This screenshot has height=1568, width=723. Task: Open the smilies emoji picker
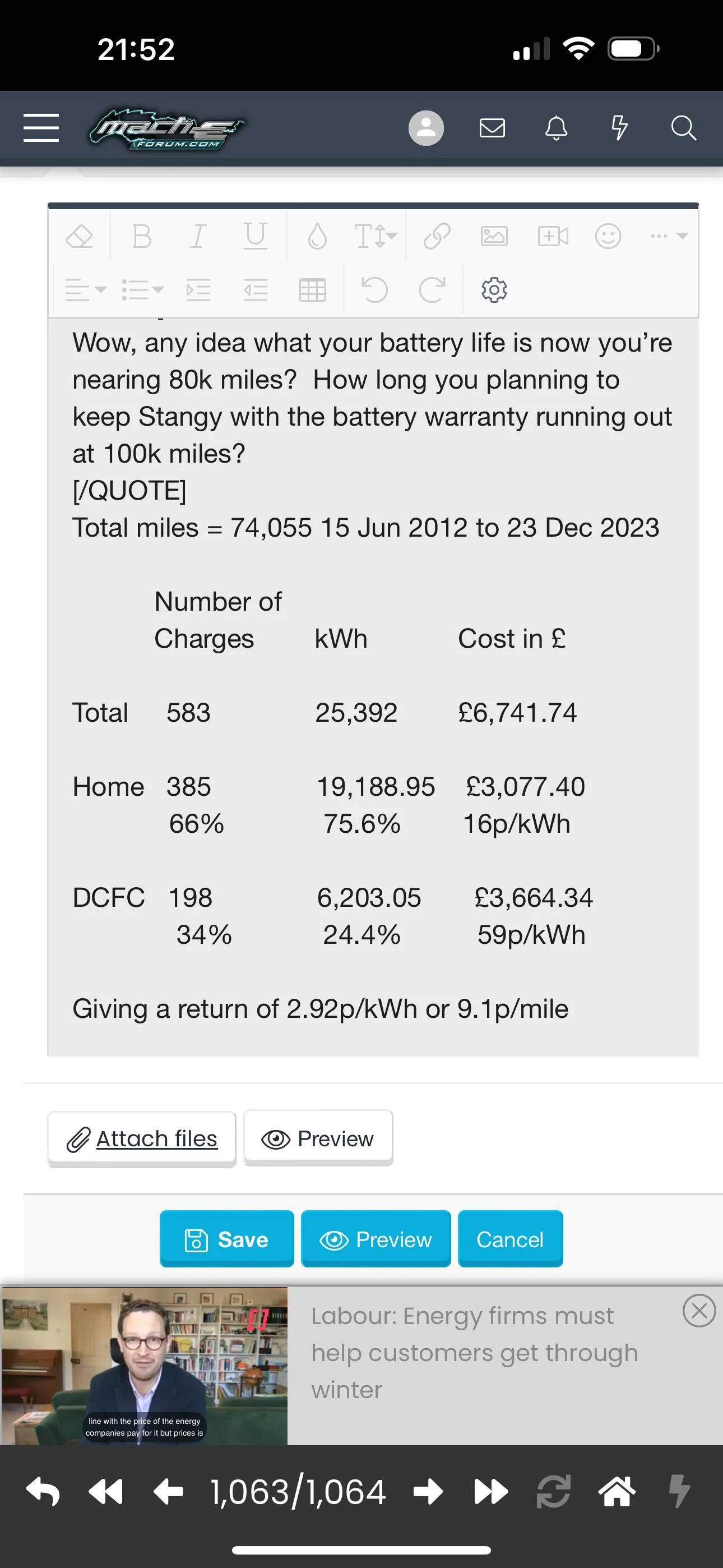[x=608, y=236]
